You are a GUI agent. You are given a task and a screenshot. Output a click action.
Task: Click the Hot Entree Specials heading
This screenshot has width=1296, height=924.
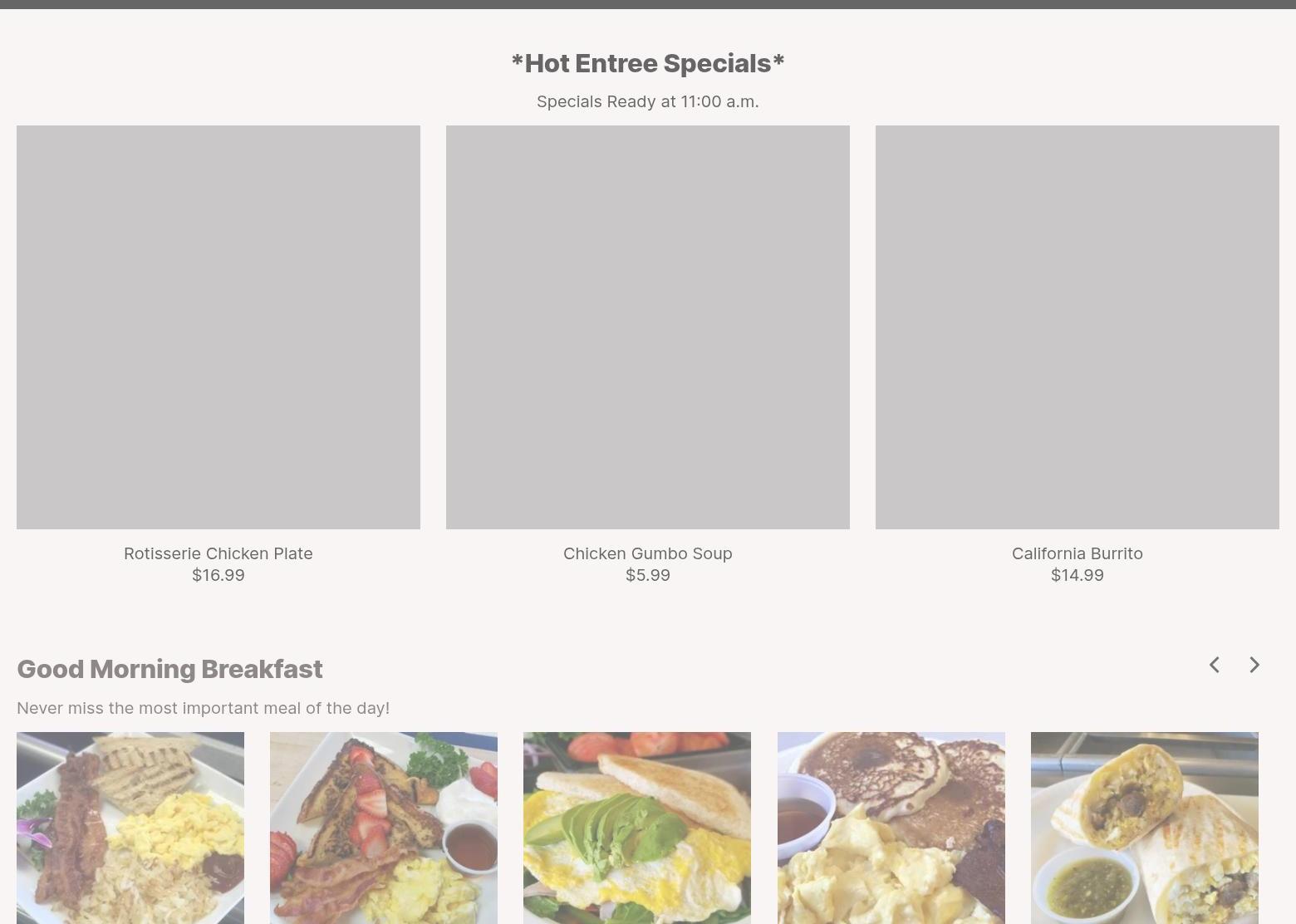coord(648,63)
